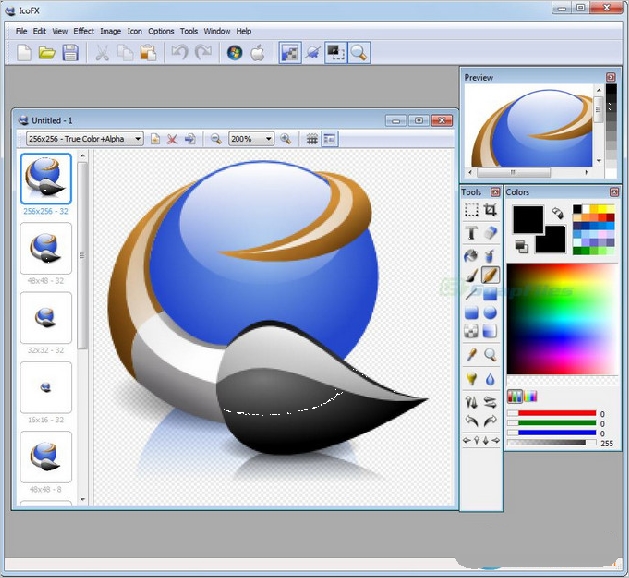Rotate the image right
This screenshot has width=629, height=578.
coord(490,421)
